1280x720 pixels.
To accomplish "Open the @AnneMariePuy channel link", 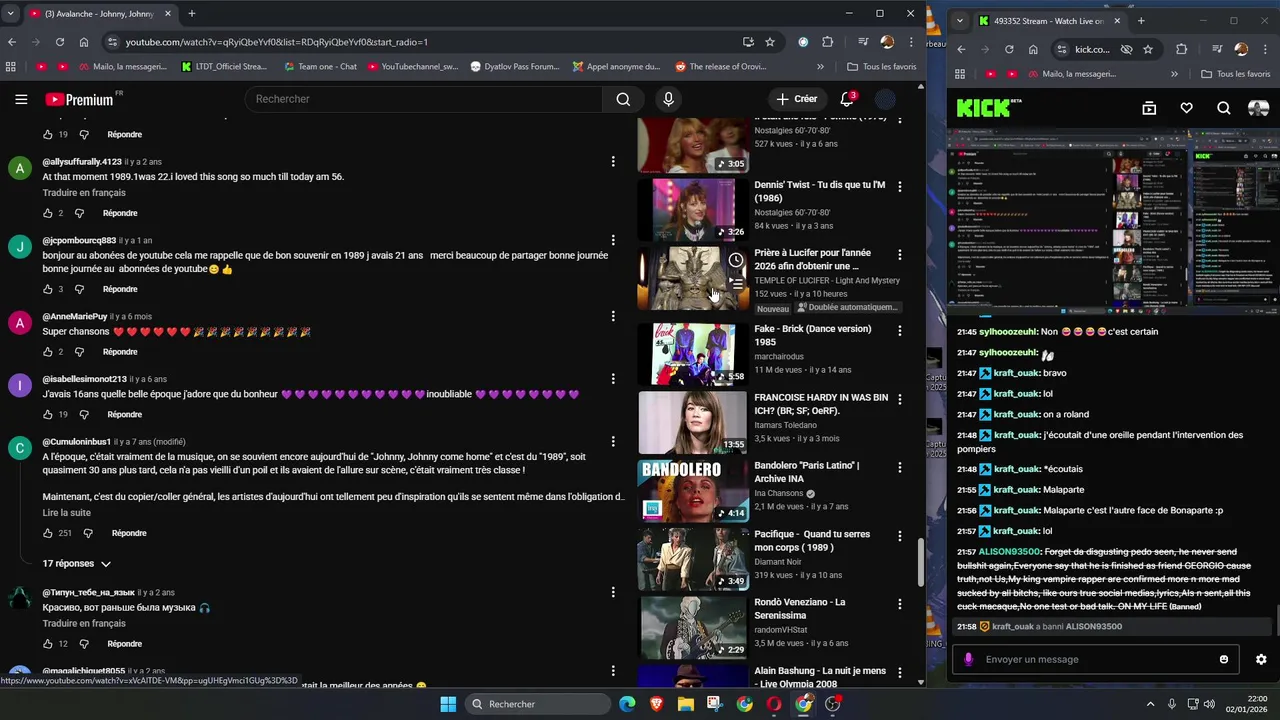I will (74, 317).
